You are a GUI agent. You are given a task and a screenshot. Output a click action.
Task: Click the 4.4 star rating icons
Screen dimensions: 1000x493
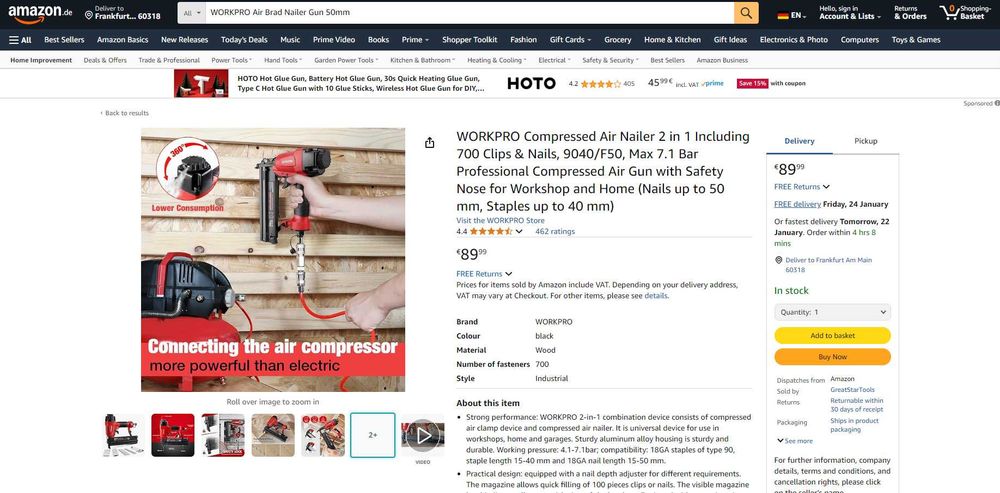491,232
